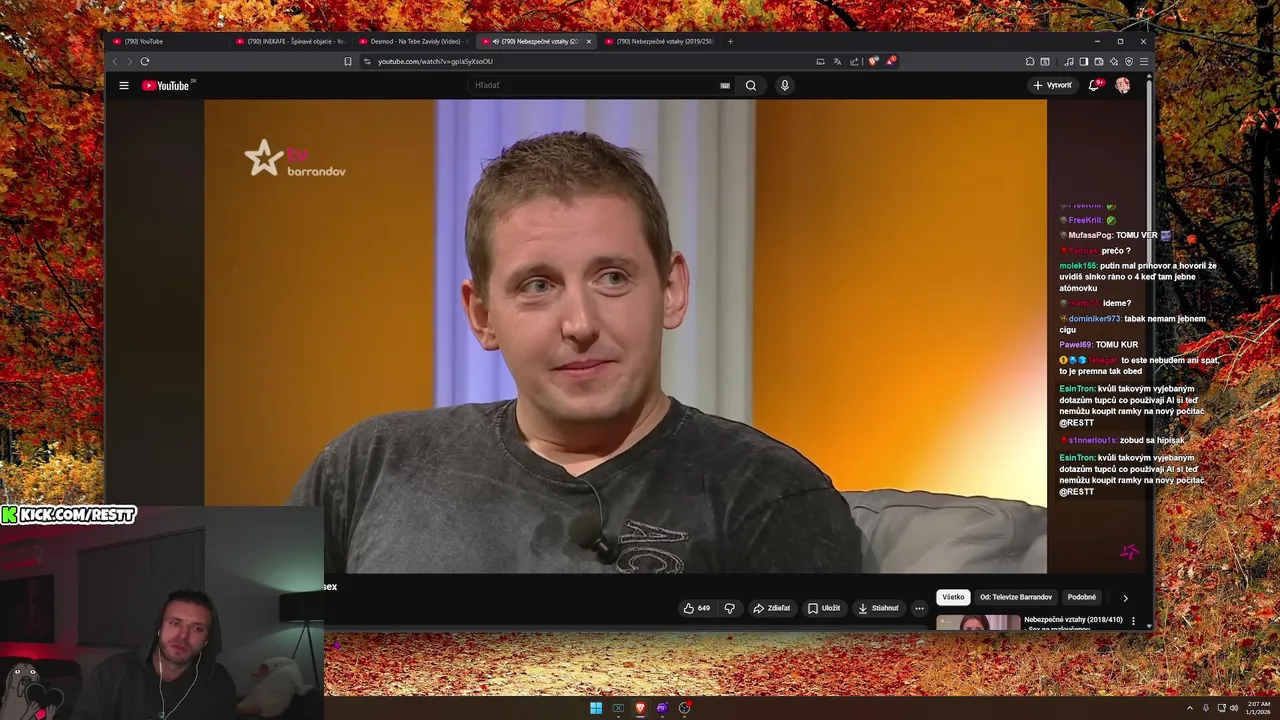Click the address bar URL
Screen dimensions: 1280x720
pos(435,61)
